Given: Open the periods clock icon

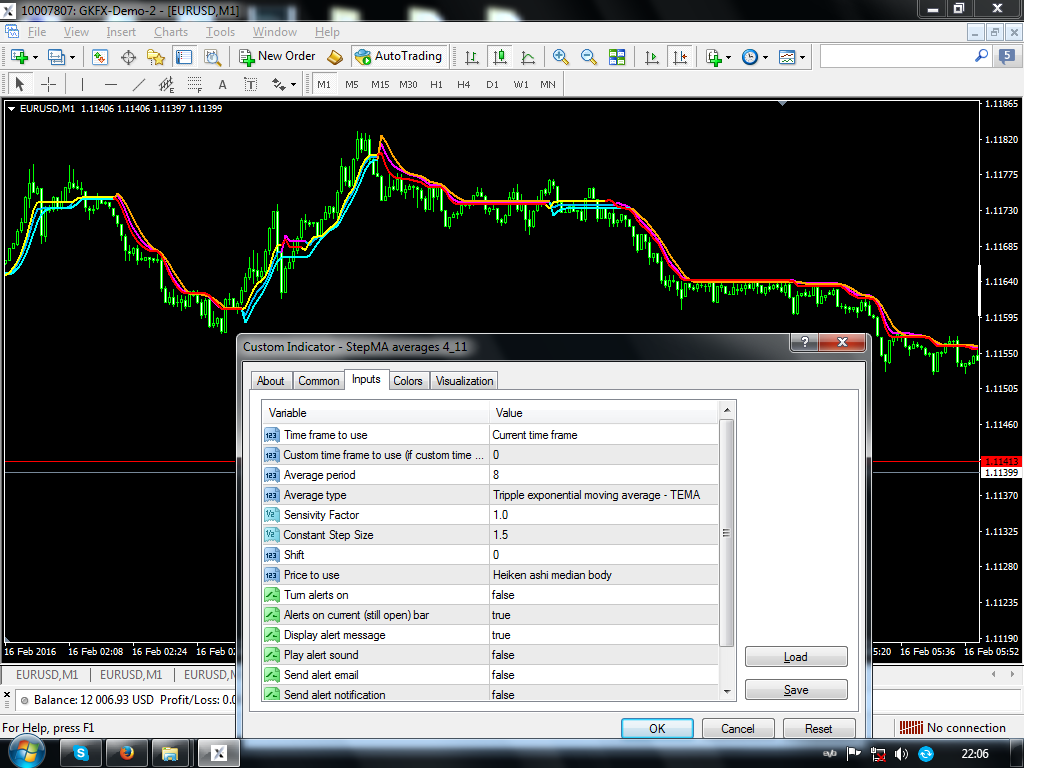Looking at the screenshot, I should click(750, 57).
